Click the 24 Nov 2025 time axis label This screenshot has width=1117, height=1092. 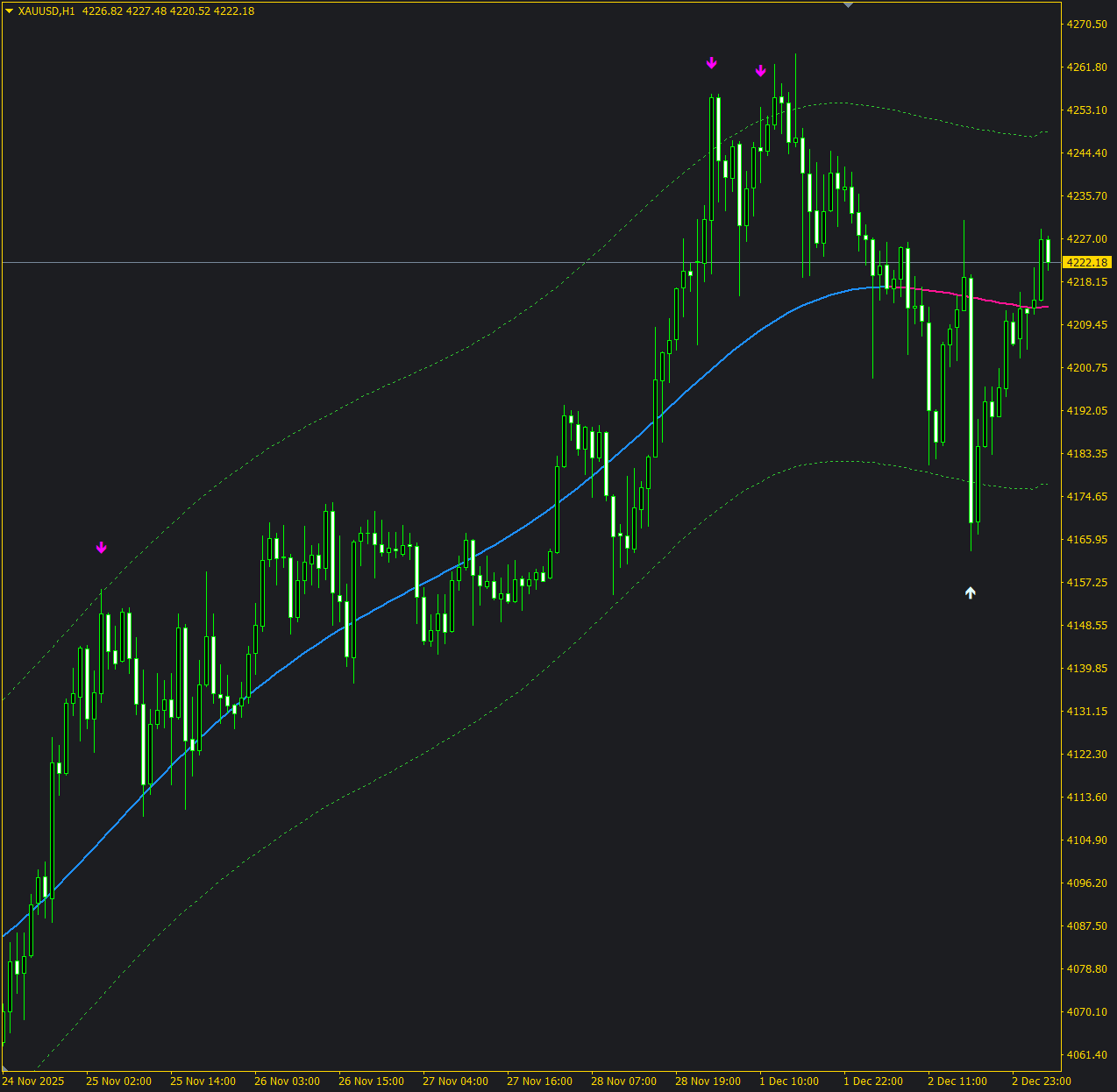click(x=33, y=1081)
